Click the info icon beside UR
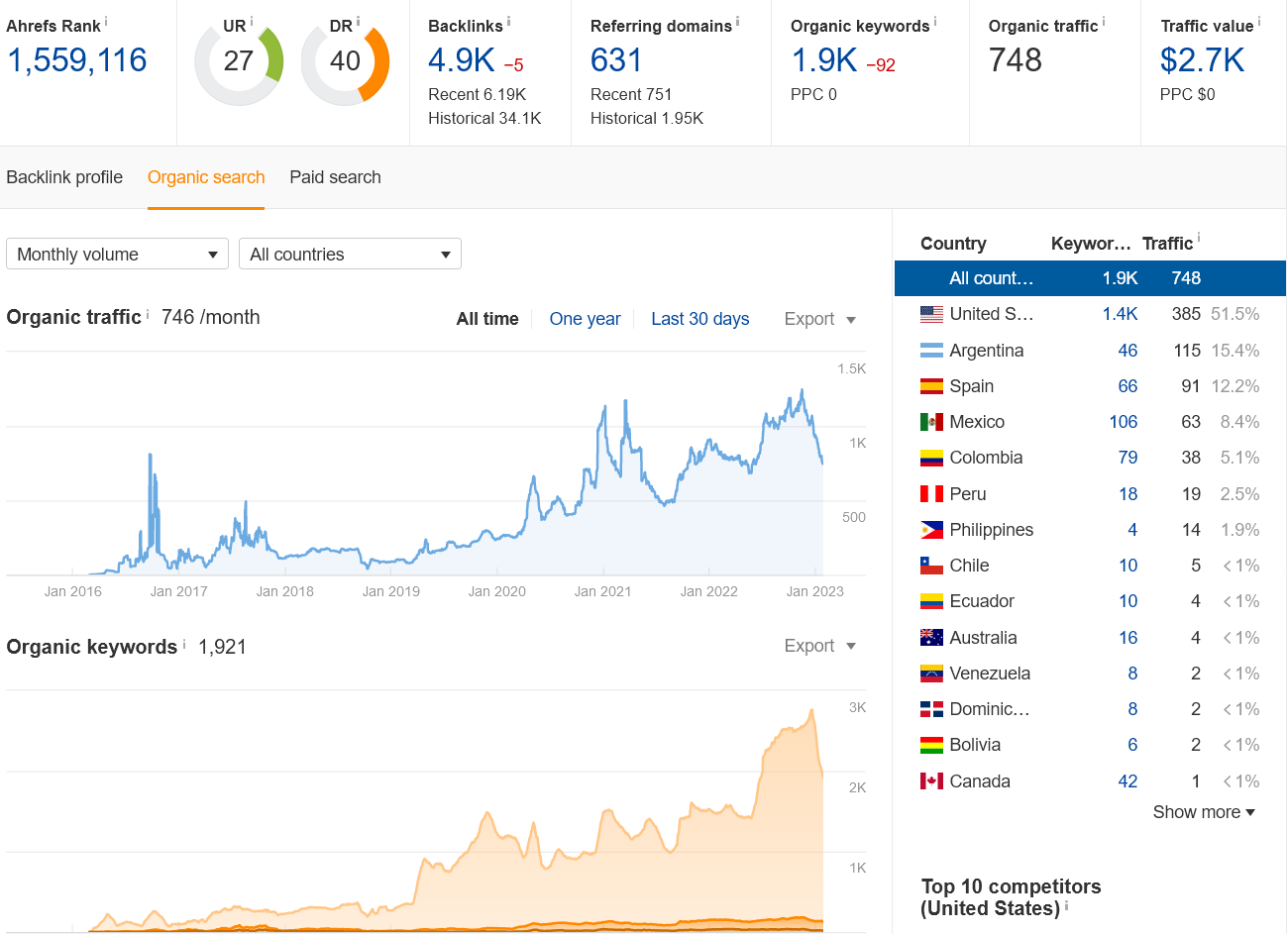This screenshot has width=1288, height=934. tap(252, 21)
